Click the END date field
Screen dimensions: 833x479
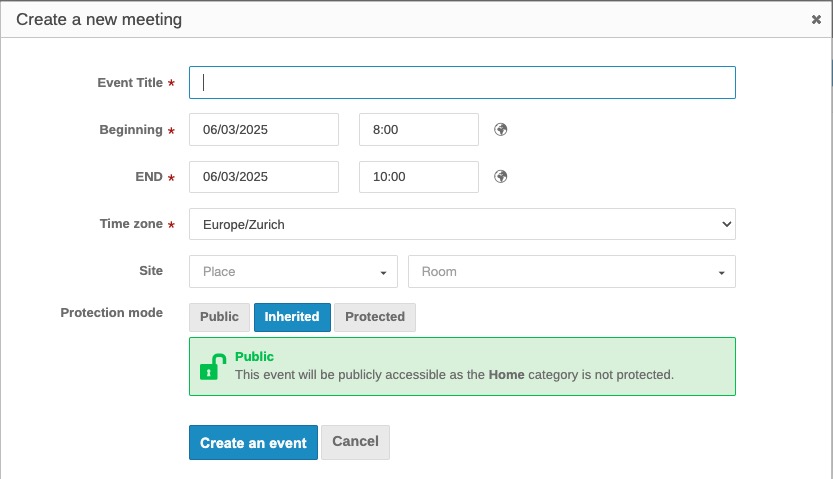[x=264, y=177]
